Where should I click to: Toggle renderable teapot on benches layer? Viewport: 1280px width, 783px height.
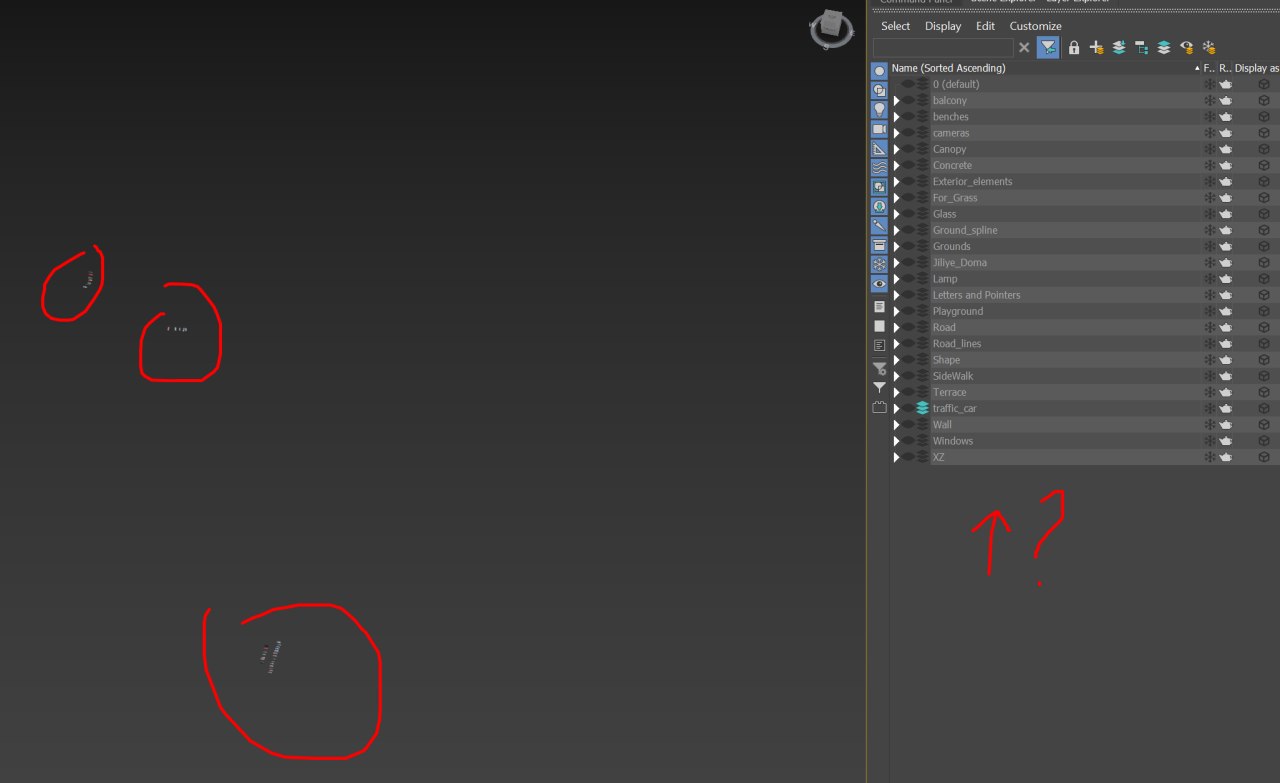[1225, 117]
